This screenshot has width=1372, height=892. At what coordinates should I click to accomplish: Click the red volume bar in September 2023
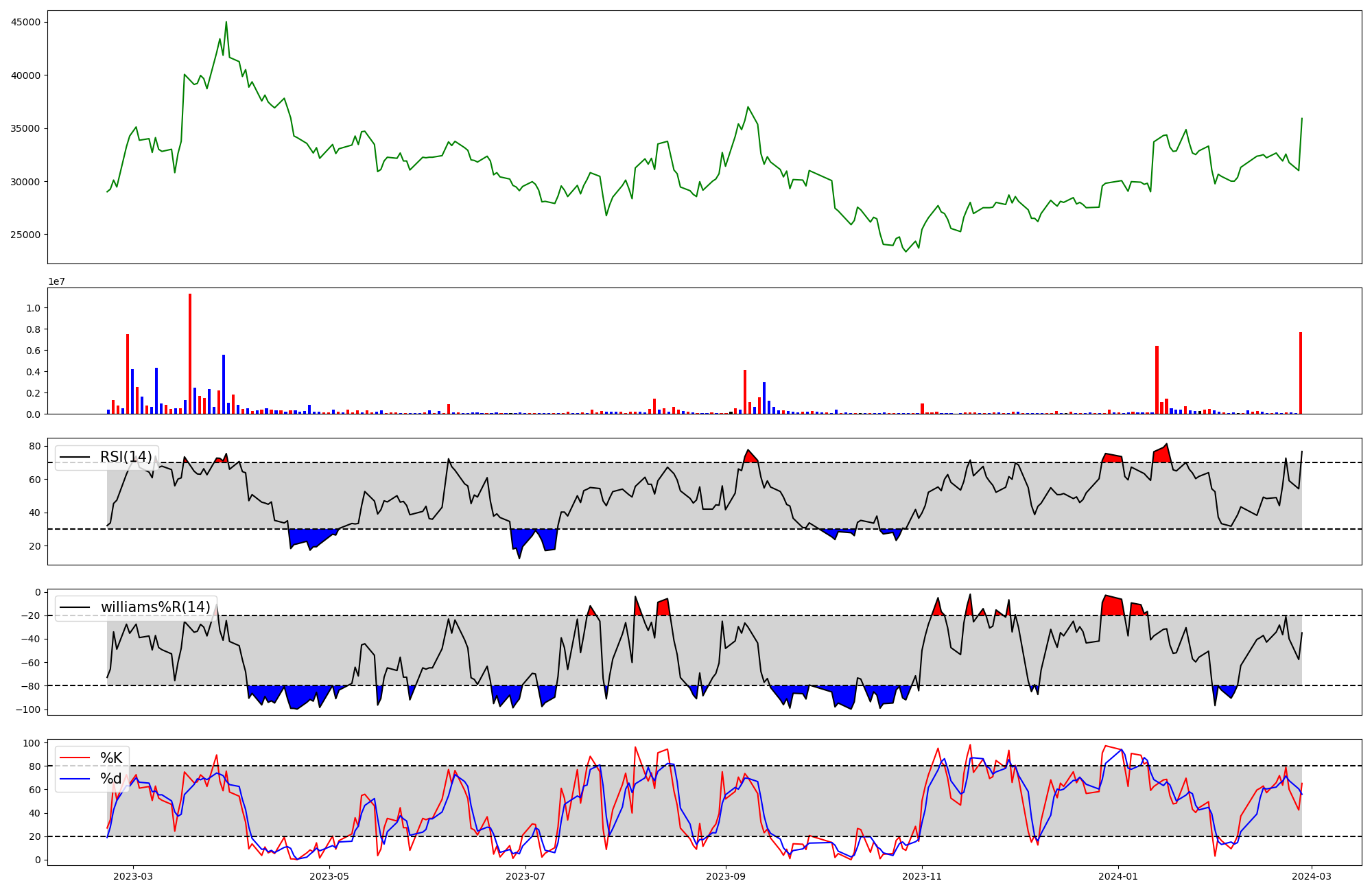click(x=745, y=392)
